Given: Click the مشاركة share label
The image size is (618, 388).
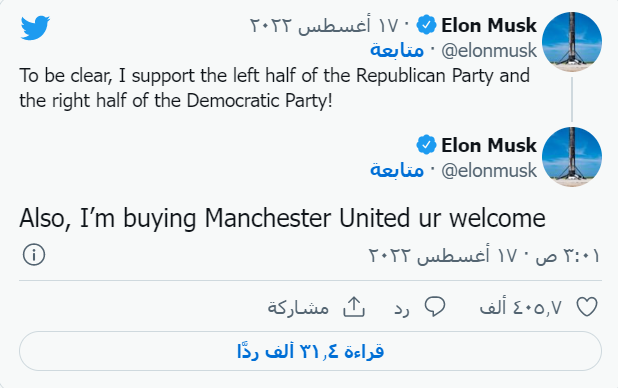Looking at the screenshot, I should click(x=298, y=307).
